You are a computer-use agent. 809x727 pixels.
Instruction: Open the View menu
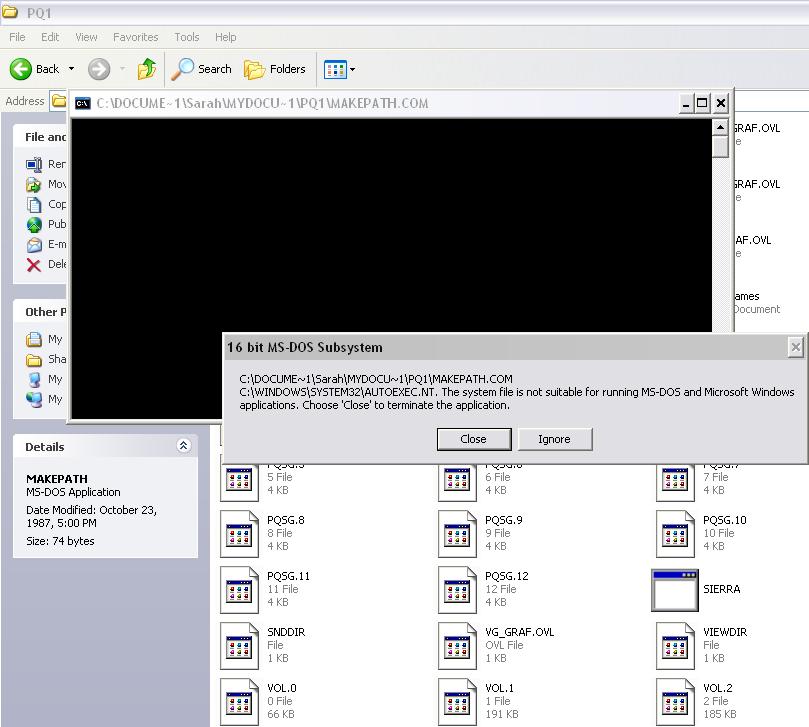86,37
